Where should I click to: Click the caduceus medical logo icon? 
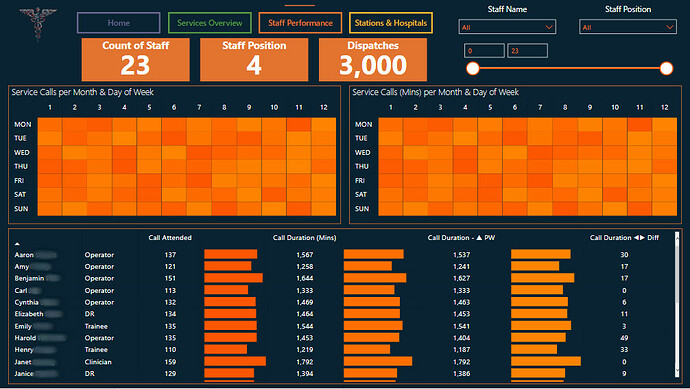point(38,23)
